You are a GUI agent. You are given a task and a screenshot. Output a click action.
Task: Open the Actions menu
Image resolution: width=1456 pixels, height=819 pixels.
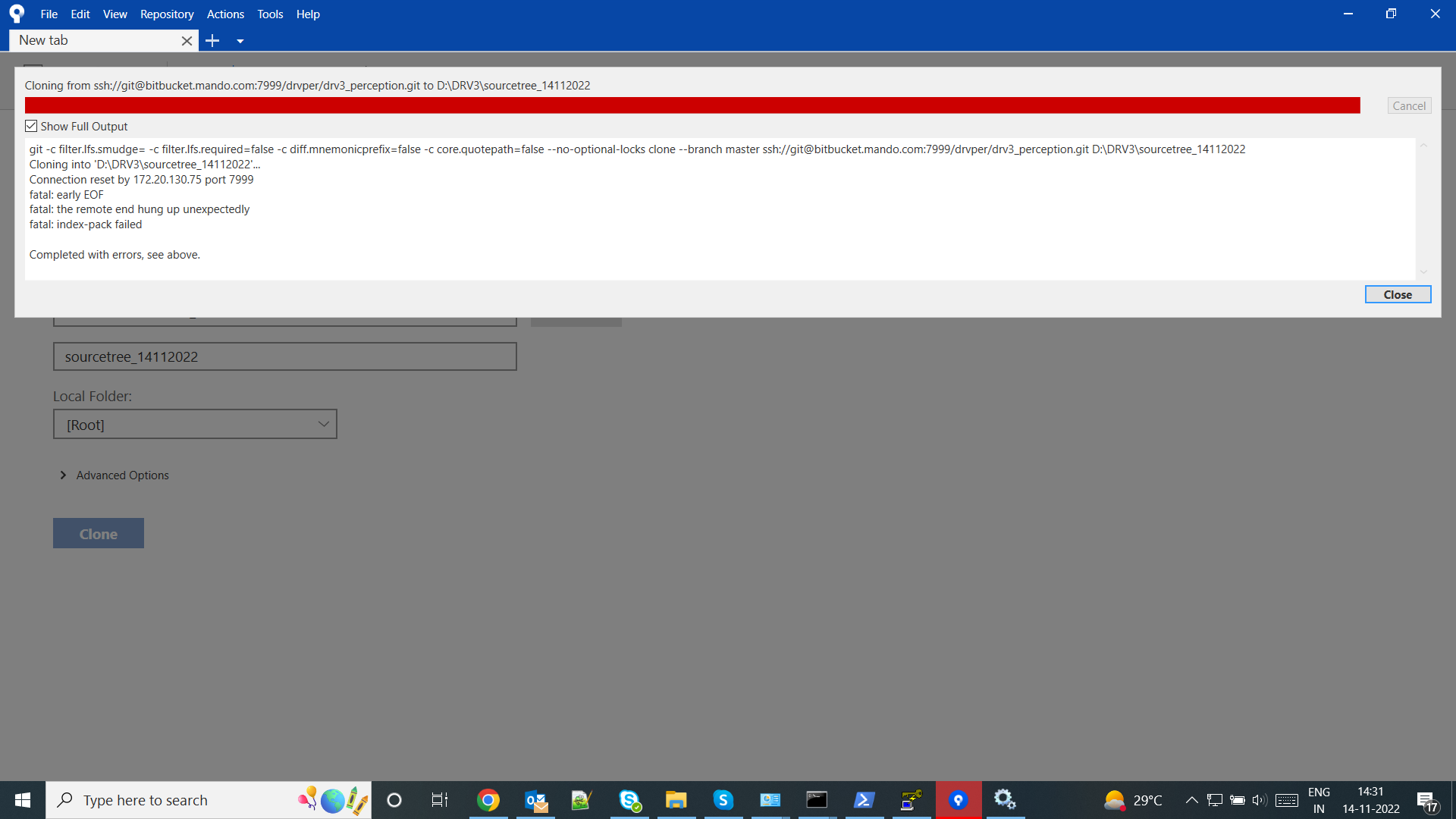[225, 14]
